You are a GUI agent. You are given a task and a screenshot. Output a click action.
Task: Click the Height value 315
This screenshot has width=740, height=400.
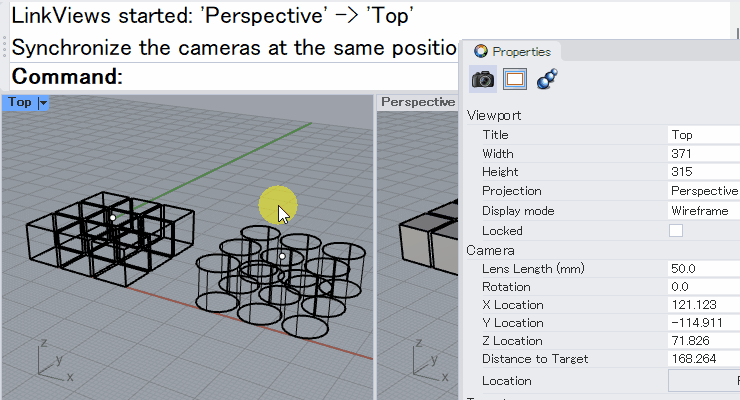(x=704, y=172)
